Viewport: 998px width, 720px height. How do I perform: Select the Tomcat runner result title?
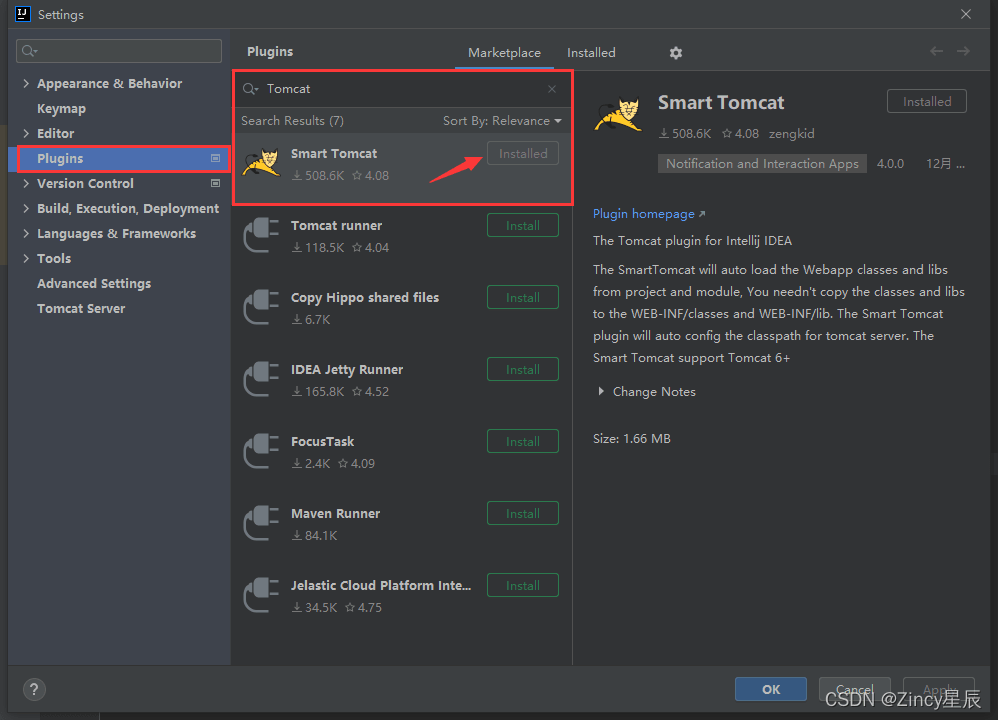pos(336,225)
